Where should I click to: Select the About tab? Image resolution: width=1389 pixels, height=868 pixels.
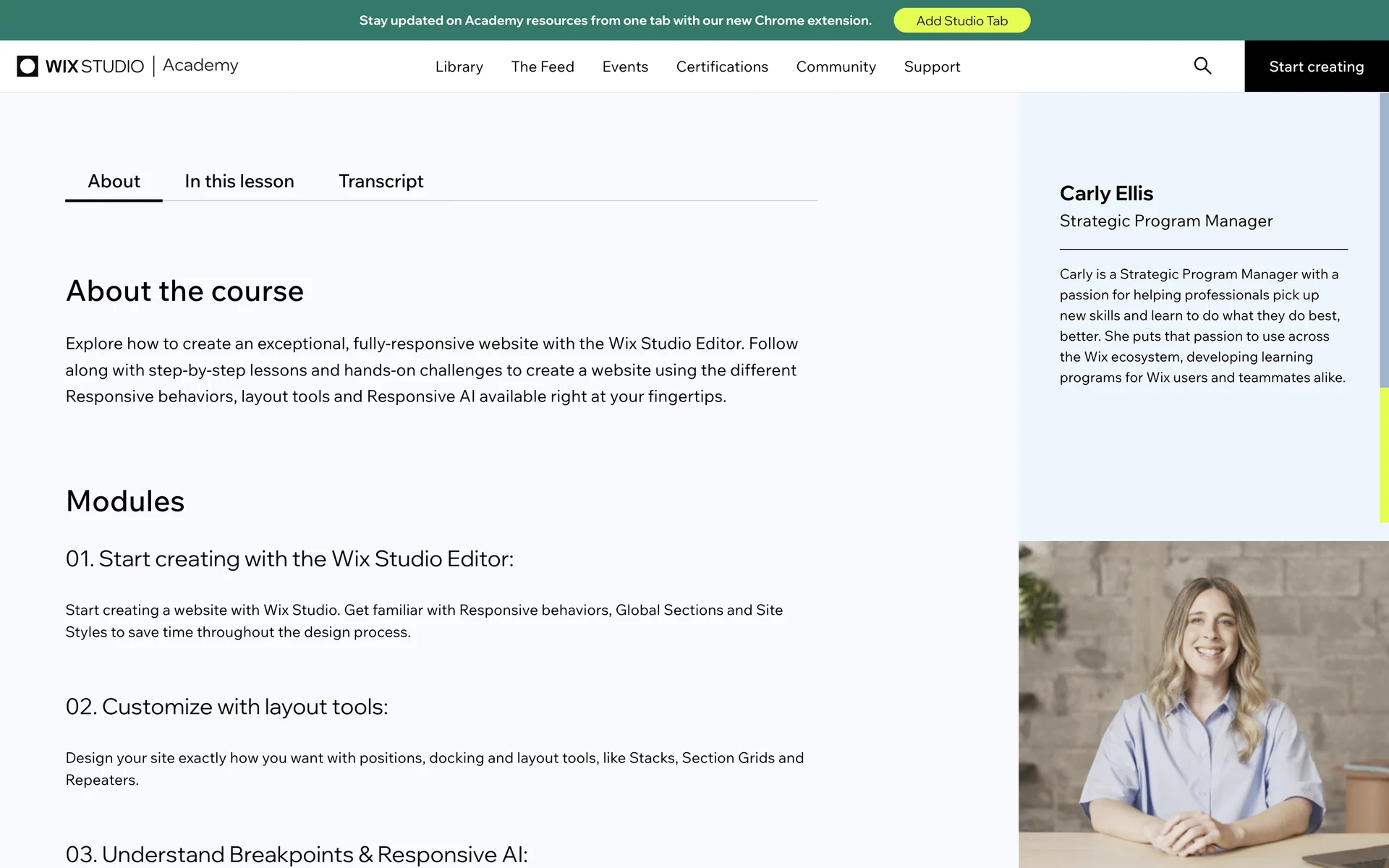pyautogui.click(x=114, y=181)
